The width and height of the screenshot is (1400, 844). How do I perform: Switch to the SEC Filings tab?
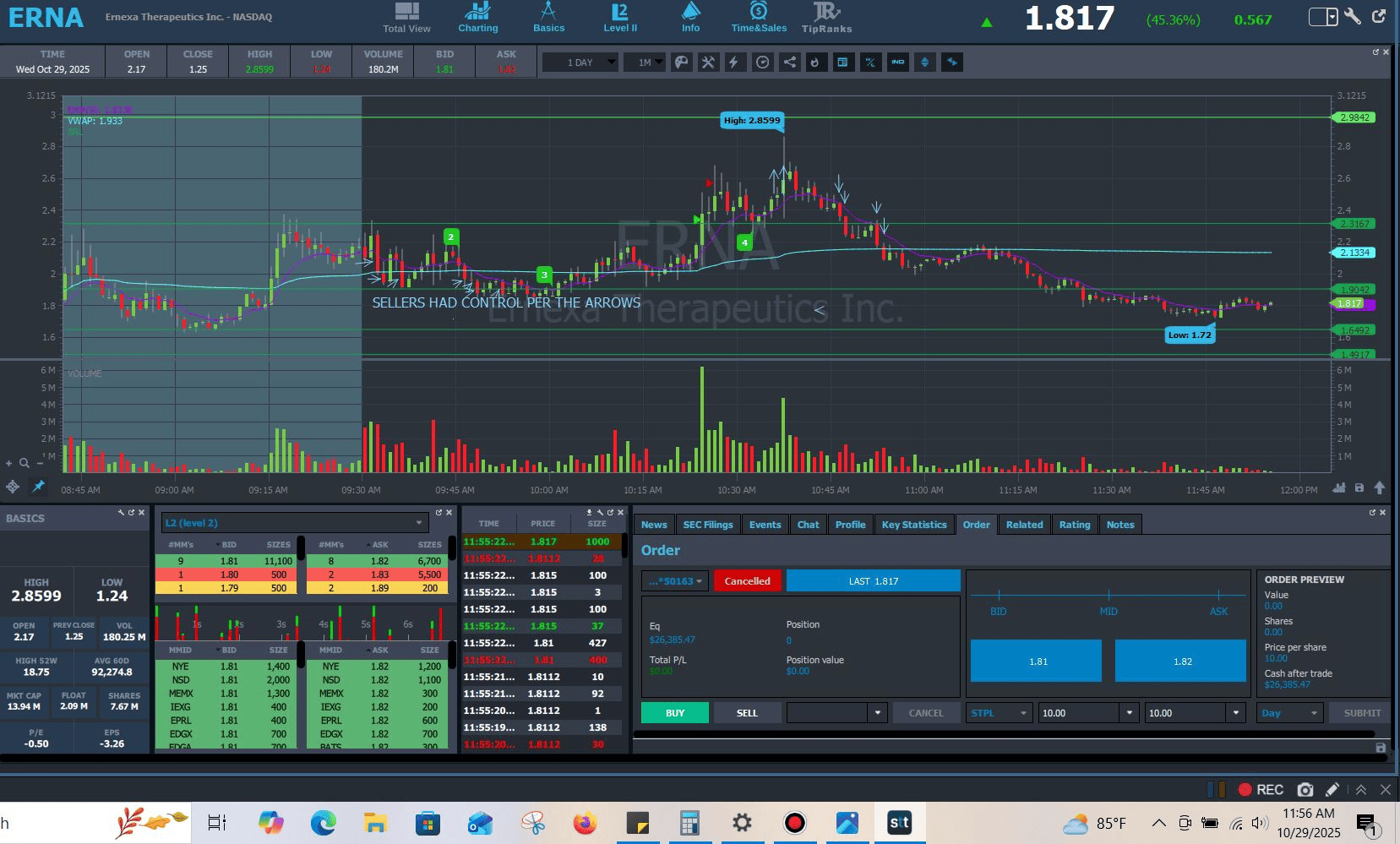[x=707, y=525]
